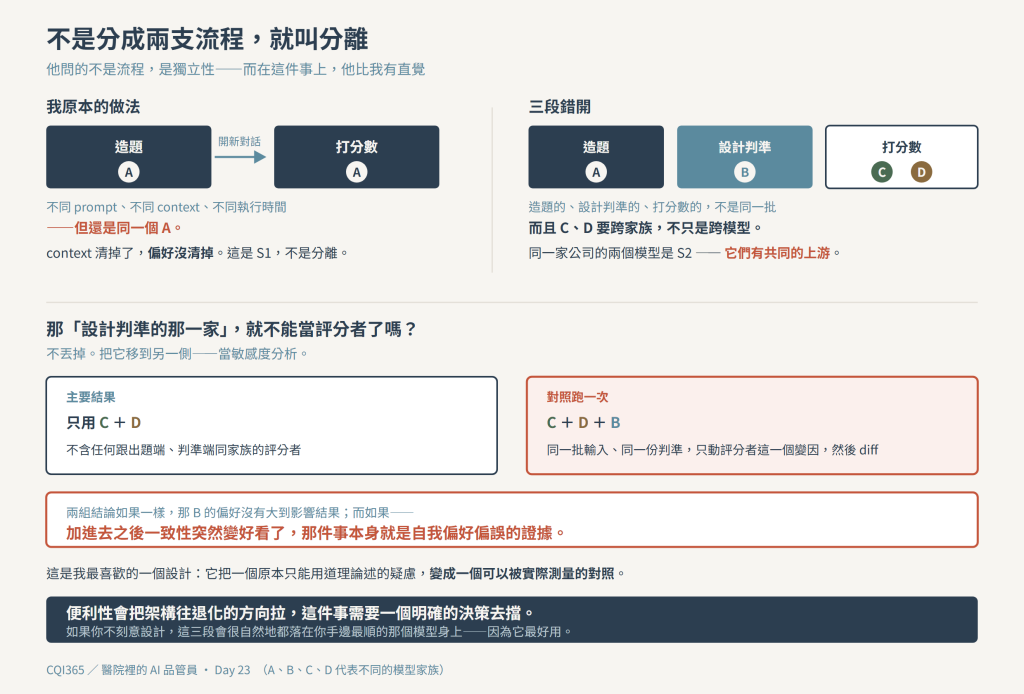
Task: Open the 對照跑一次 card
Action: (752, 425)
